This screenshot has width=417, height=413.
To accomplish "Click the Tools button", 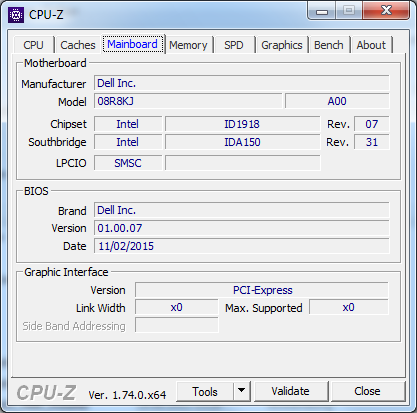I will click(x=205, y=391).
